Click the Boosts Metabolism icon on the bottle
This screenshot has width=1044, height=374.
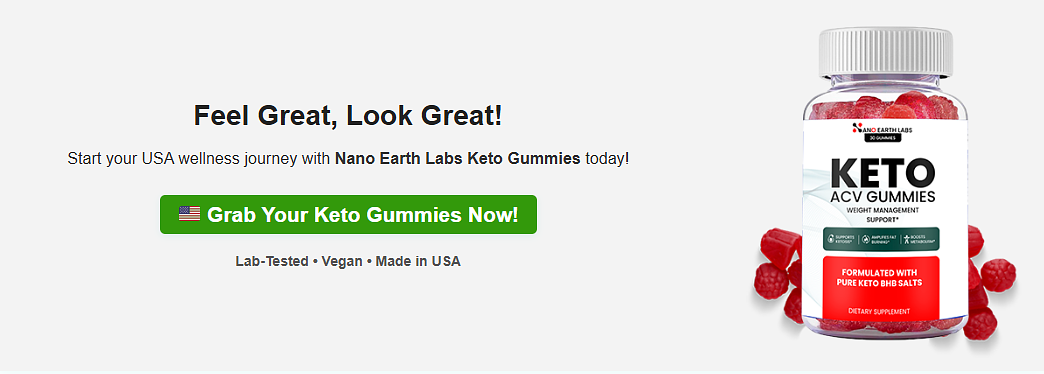[906, 239]
